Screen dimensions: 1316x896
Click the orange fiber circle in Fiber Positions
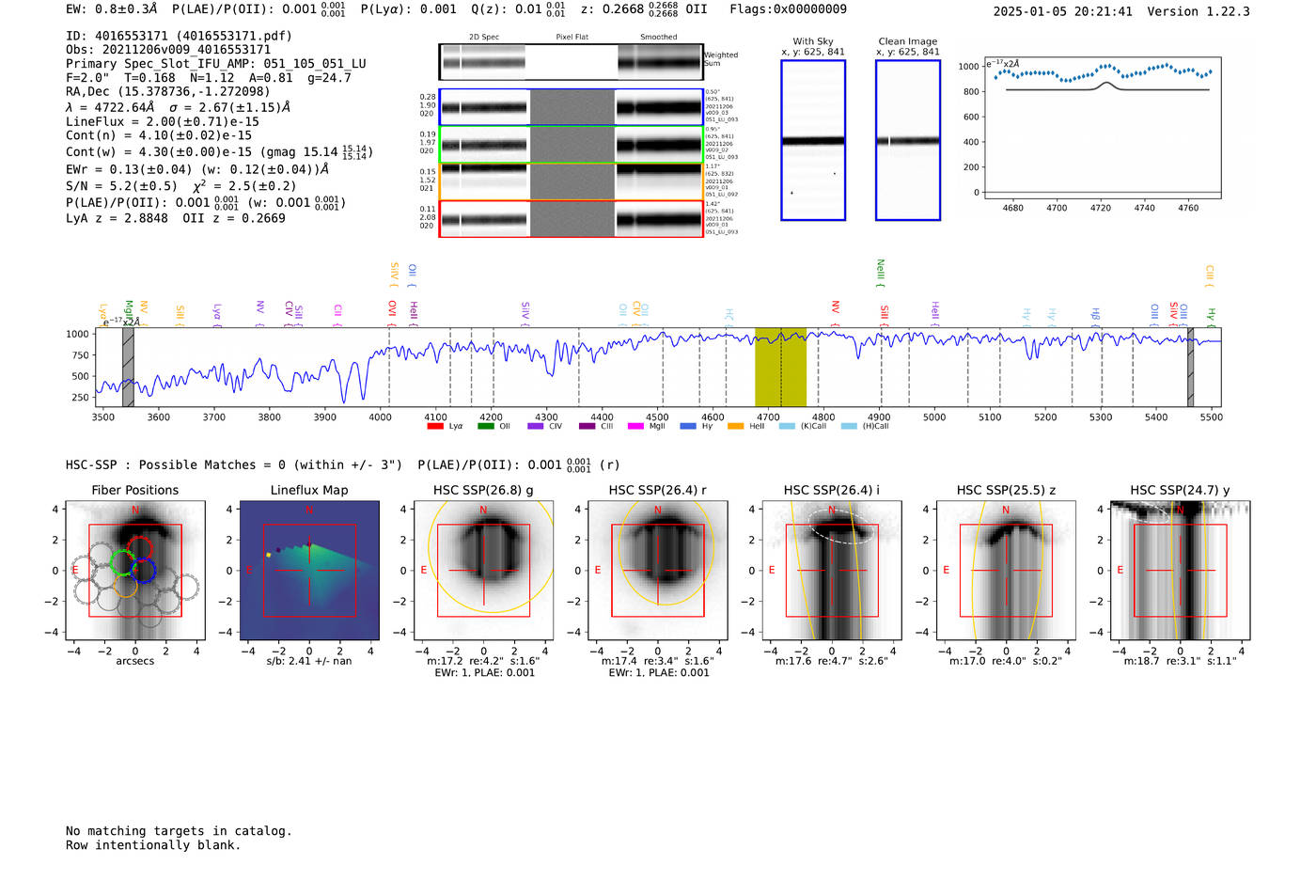[126, 584]
